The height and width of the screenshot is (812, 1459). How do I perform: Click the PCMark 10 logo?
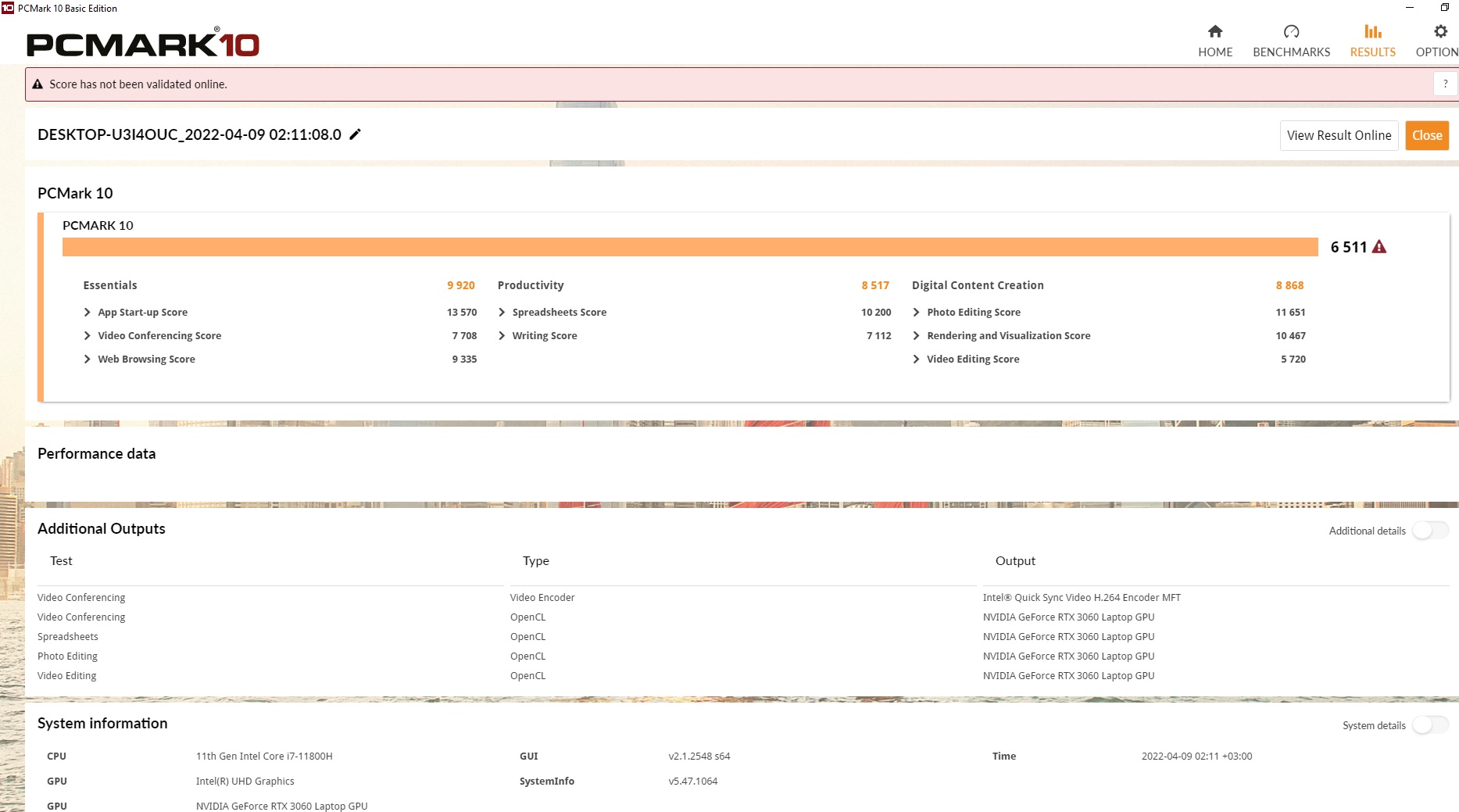pos(143,44)
